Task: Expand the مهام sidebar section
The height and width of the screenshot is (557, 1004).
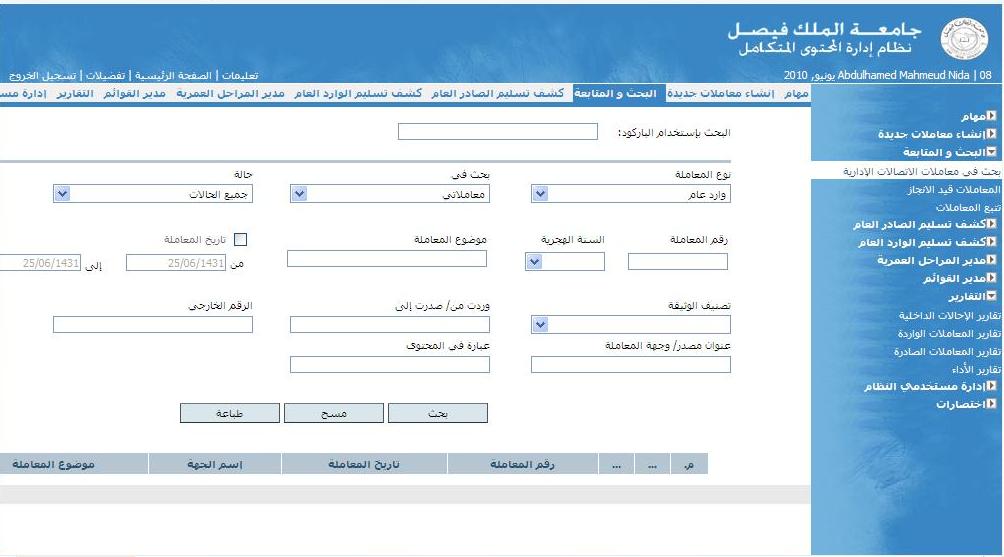Action: tap(991, 116)
